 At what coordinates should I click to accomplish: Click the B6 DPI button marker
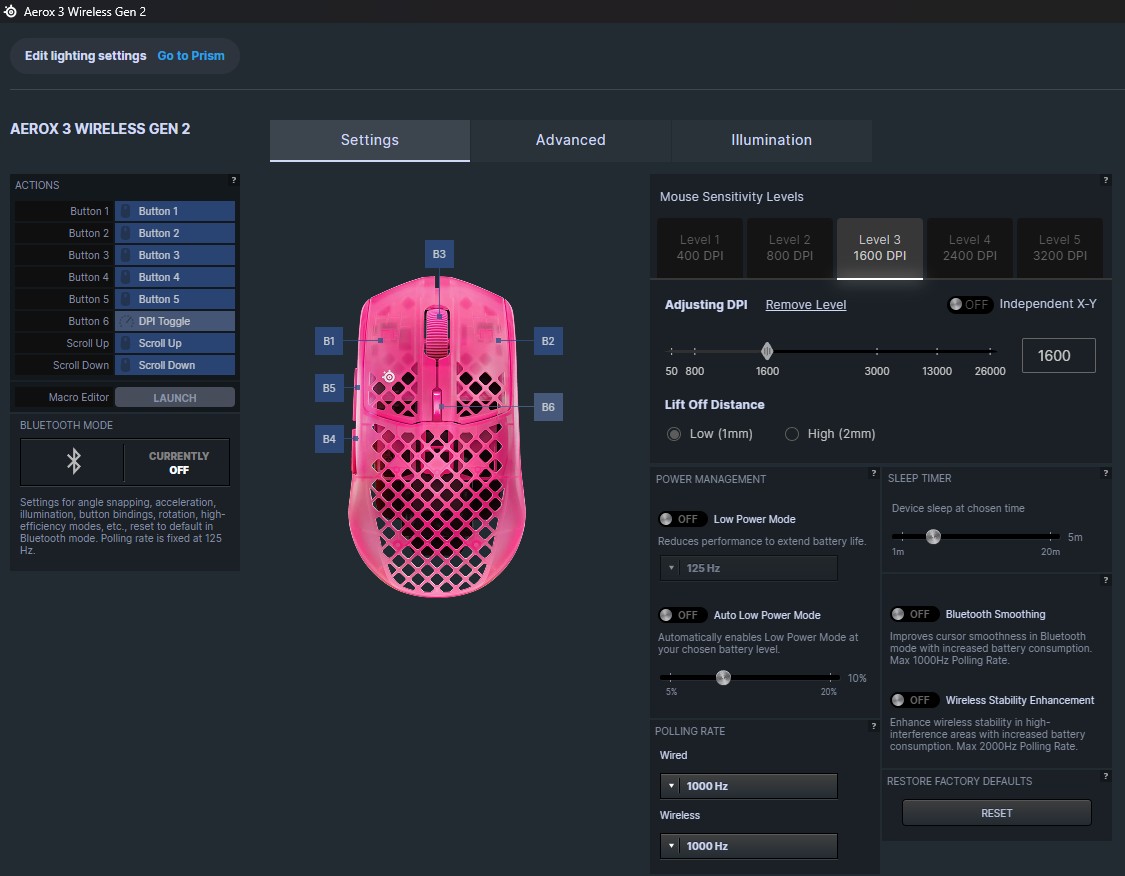[547, 407]
